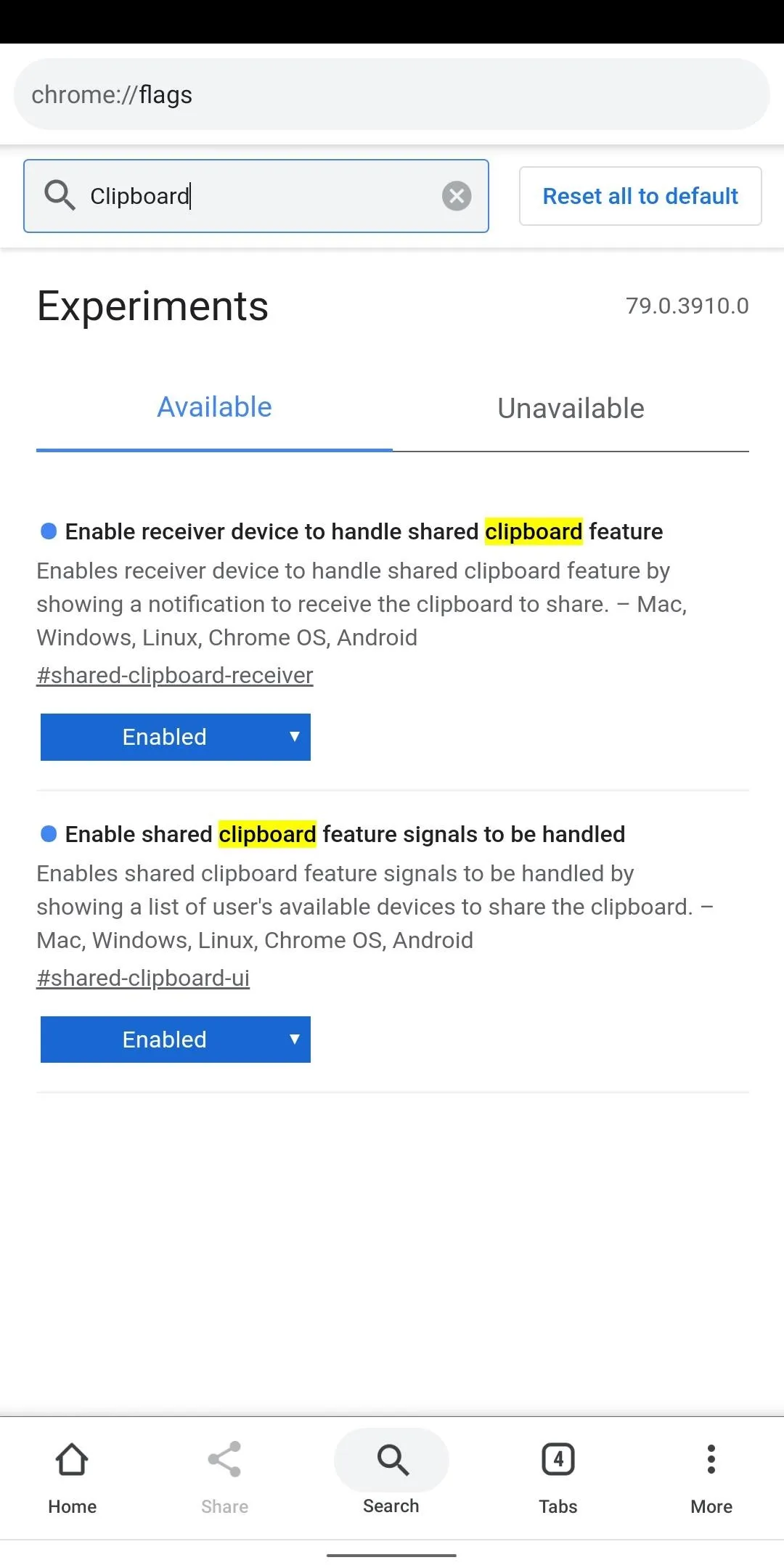This screenshot has height=1568, width=784.
Task: Click Reset all to default button
Action: pyautogui.click(x=640, y=196)
